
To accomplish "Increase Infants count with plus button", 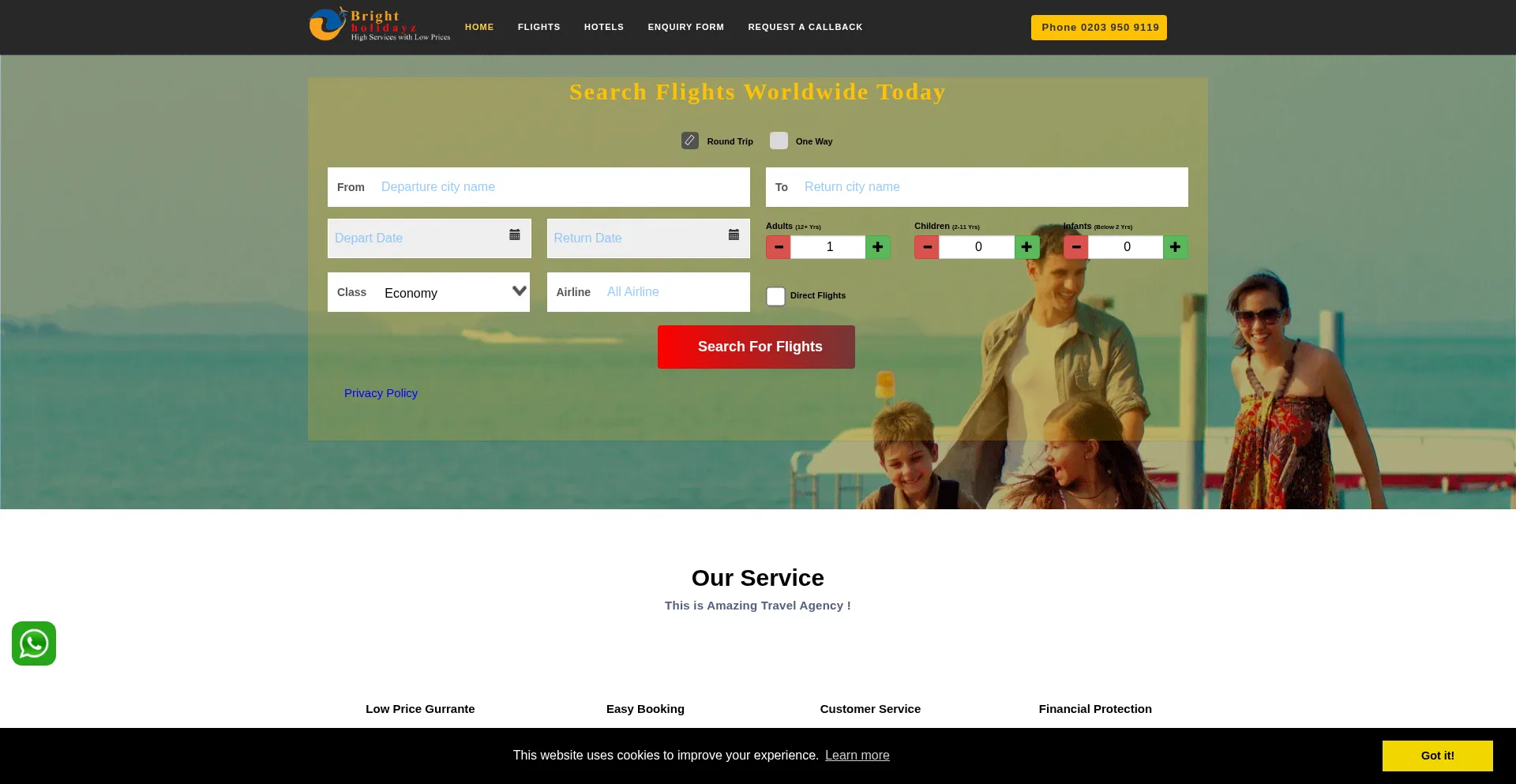I will click(x=1175, y=247).
